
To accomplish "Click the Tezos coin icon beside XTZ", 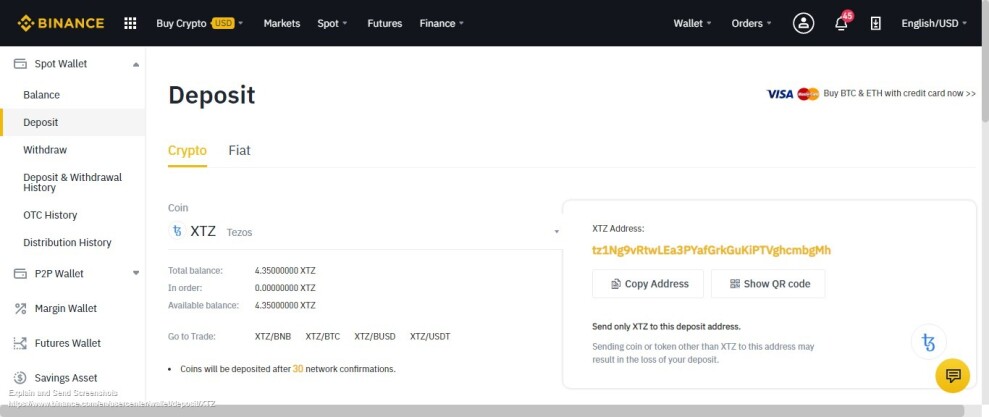I will pyautogui.click(x=177, y=232).
